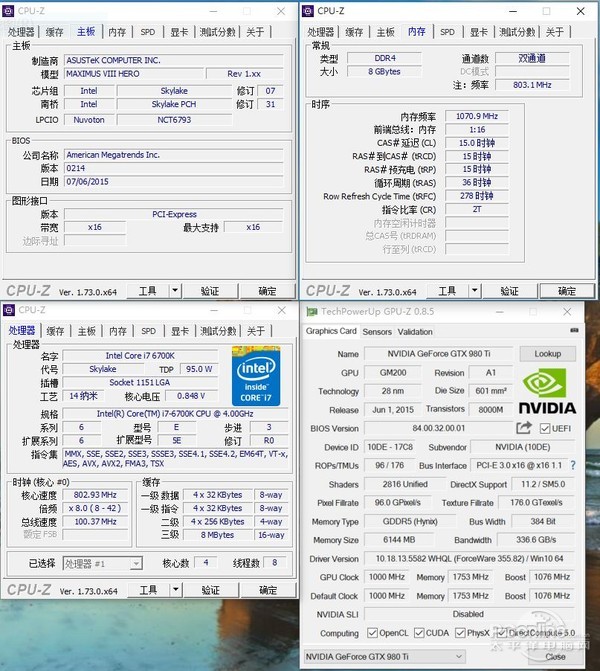The image size is (600, 671).
Task: Open 关于 tab in processor CPU-Z window
Action: coord(256,331)
